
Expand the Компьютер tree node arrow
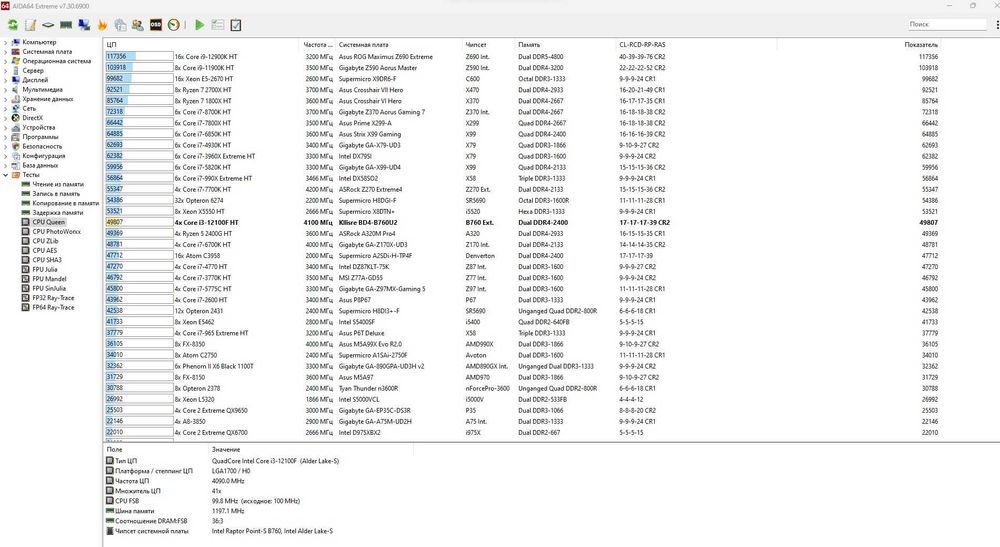[x=5, y=42]
